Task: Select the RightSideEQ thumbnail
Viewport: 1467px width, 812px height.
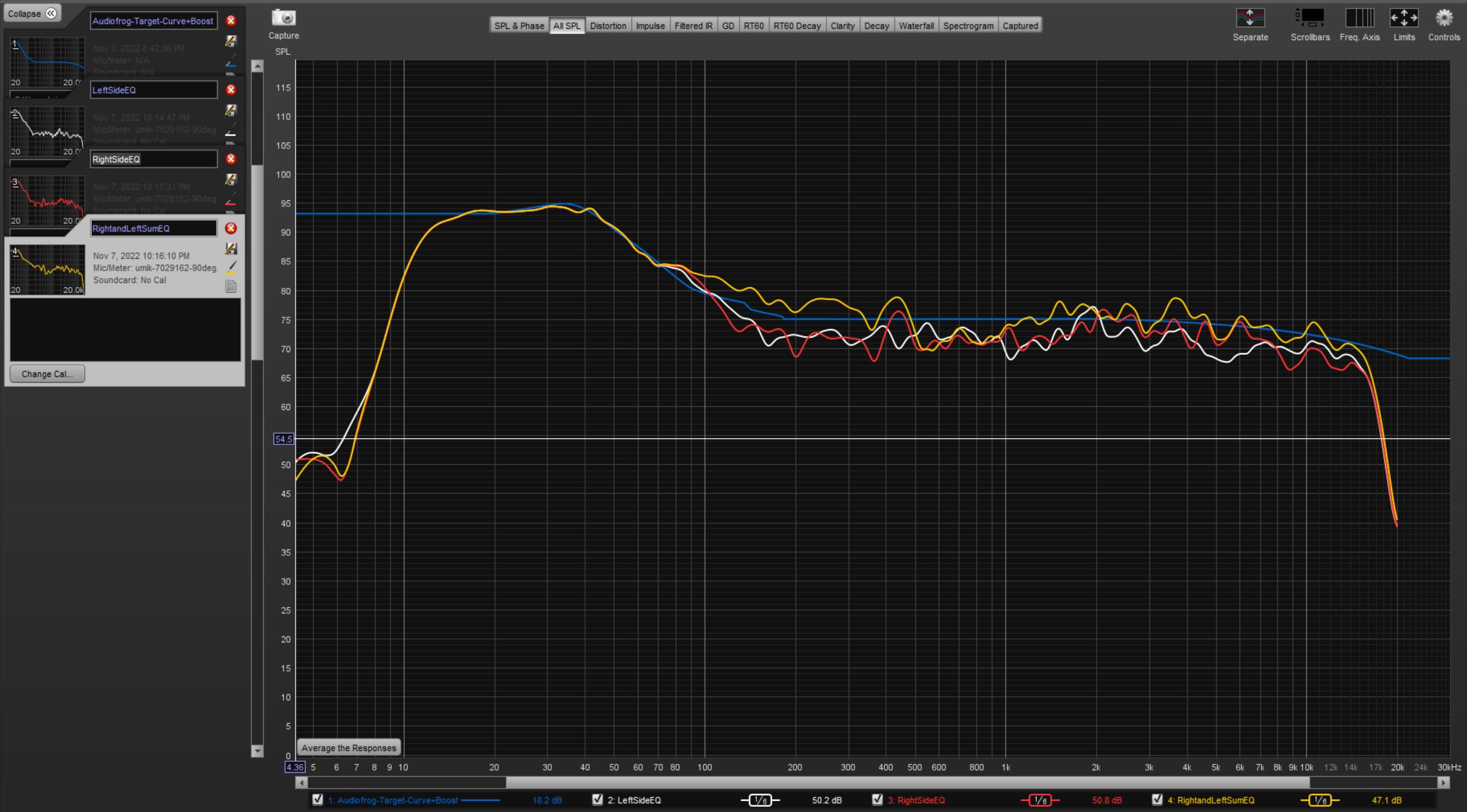Action: (x=47, y=201)
